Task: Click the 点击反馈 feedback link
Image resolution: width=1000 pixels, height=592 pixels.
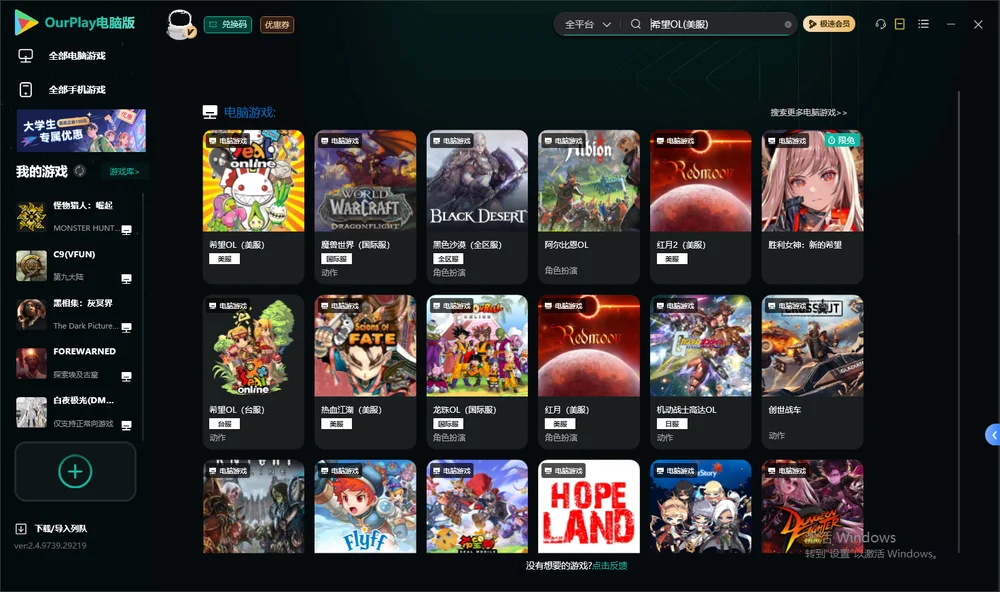Action: (610, 565)
